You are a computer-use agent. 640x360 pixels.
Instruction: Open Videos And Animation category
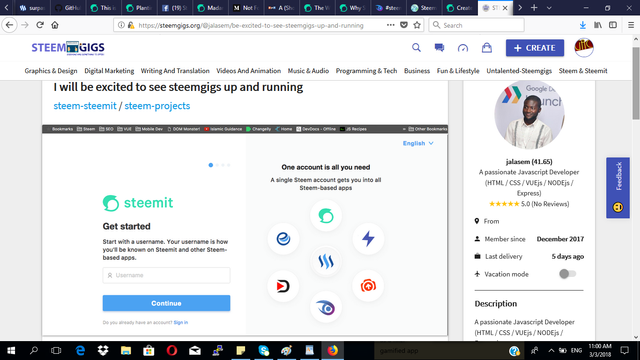(249, 71)
